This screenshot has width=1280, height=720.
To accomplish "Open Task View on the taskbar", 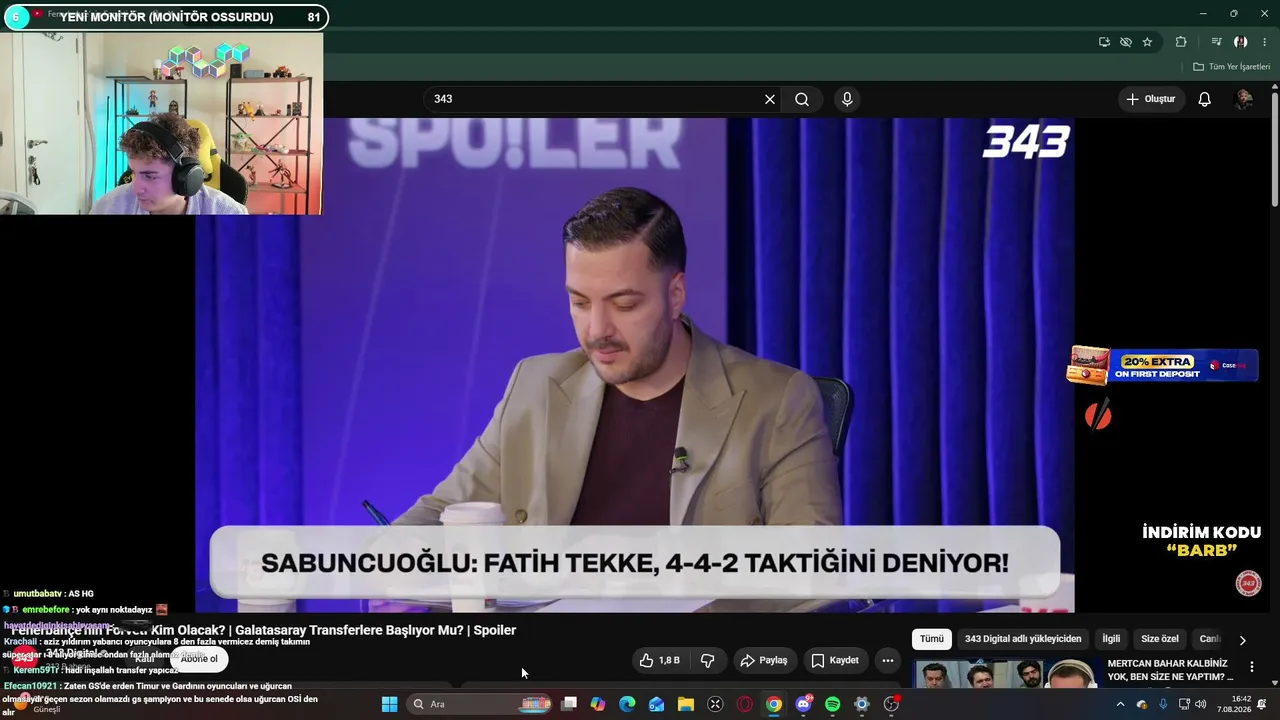I will tap(569, 704).
